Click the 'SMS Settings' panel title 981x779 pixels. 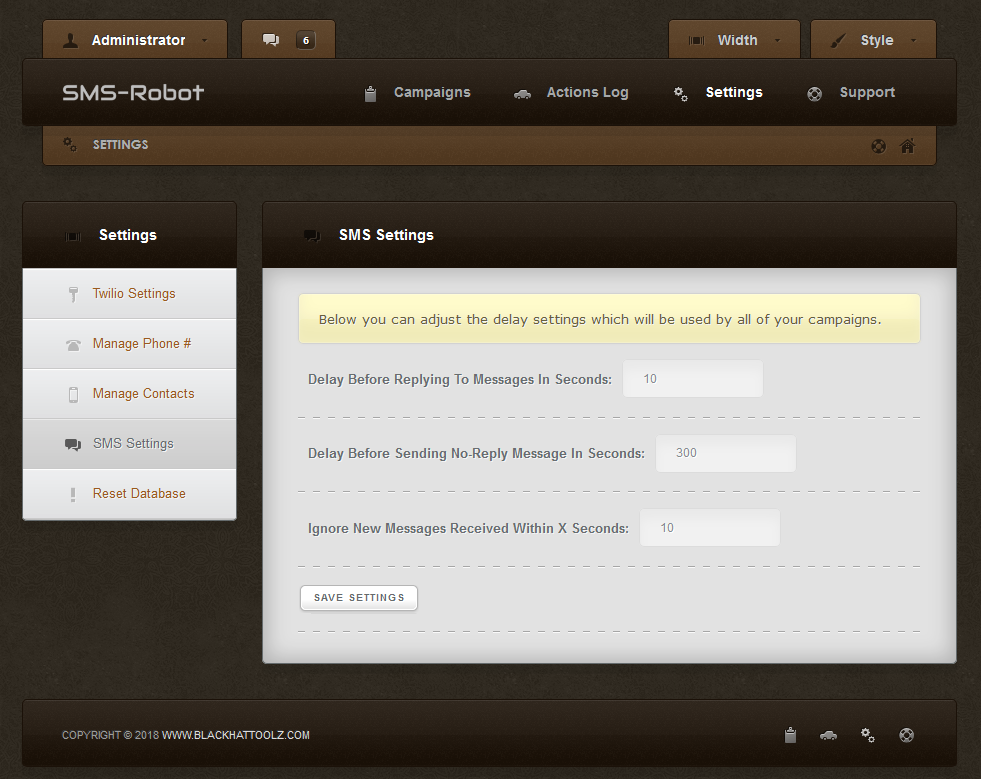tap(386, 235)
